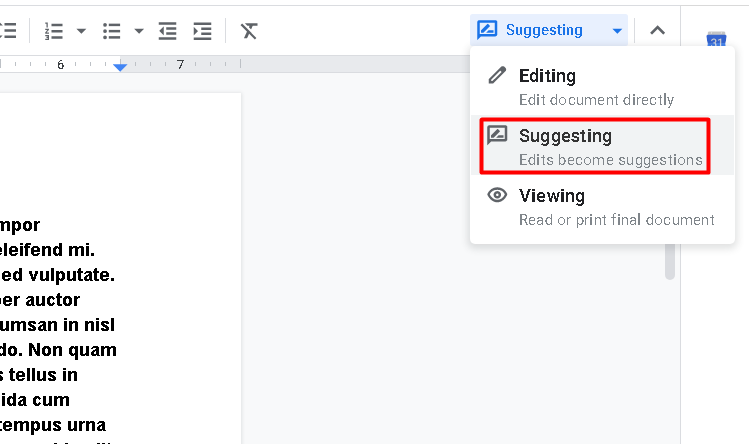
Task: Collapse the menus with the up chevron
Action: (657, 30)
